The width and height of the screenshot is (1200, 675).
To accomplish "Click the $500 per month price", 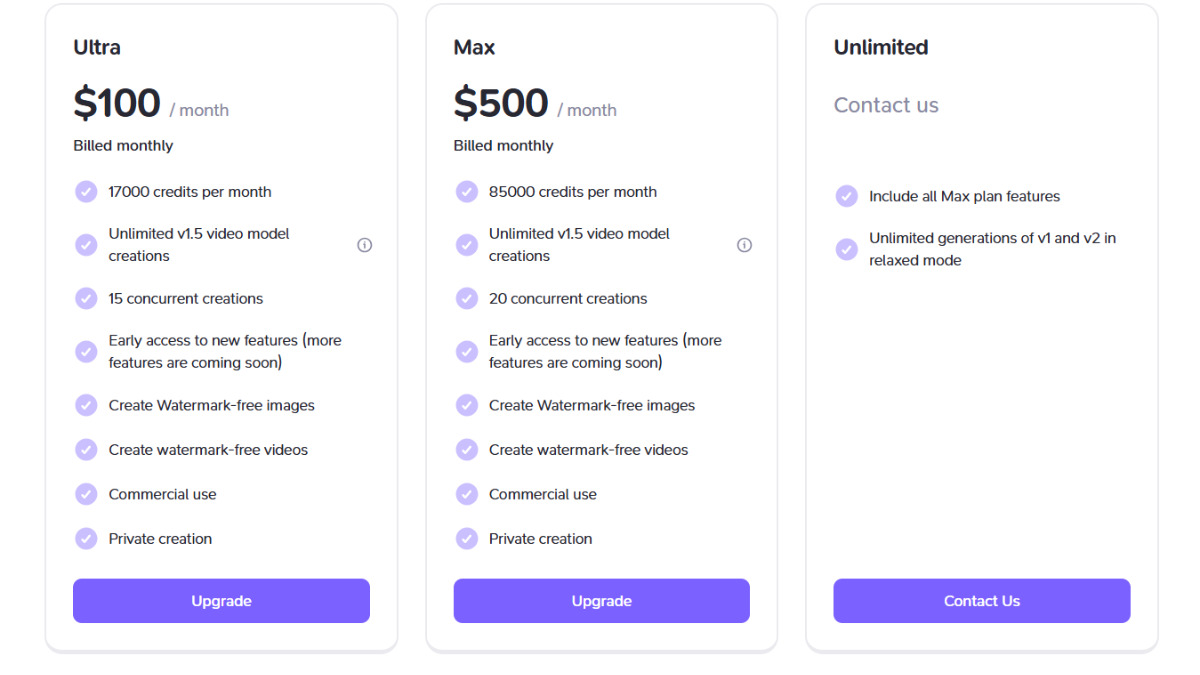I will 535,104.
